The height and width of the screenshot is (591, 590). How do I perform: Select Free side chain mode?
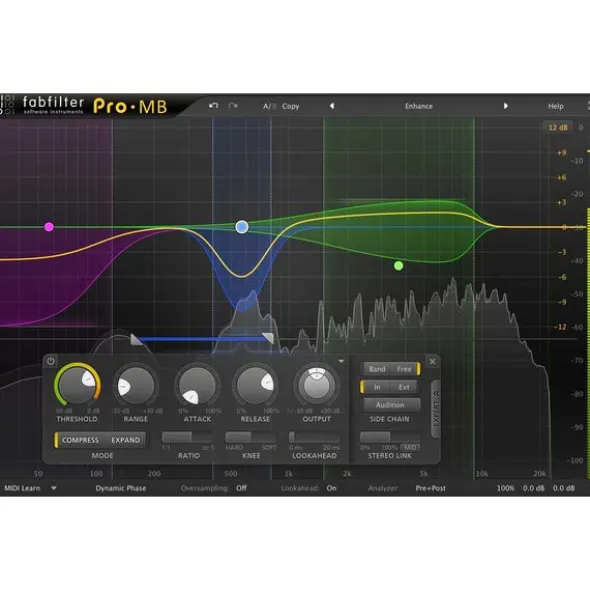(404, 369)
